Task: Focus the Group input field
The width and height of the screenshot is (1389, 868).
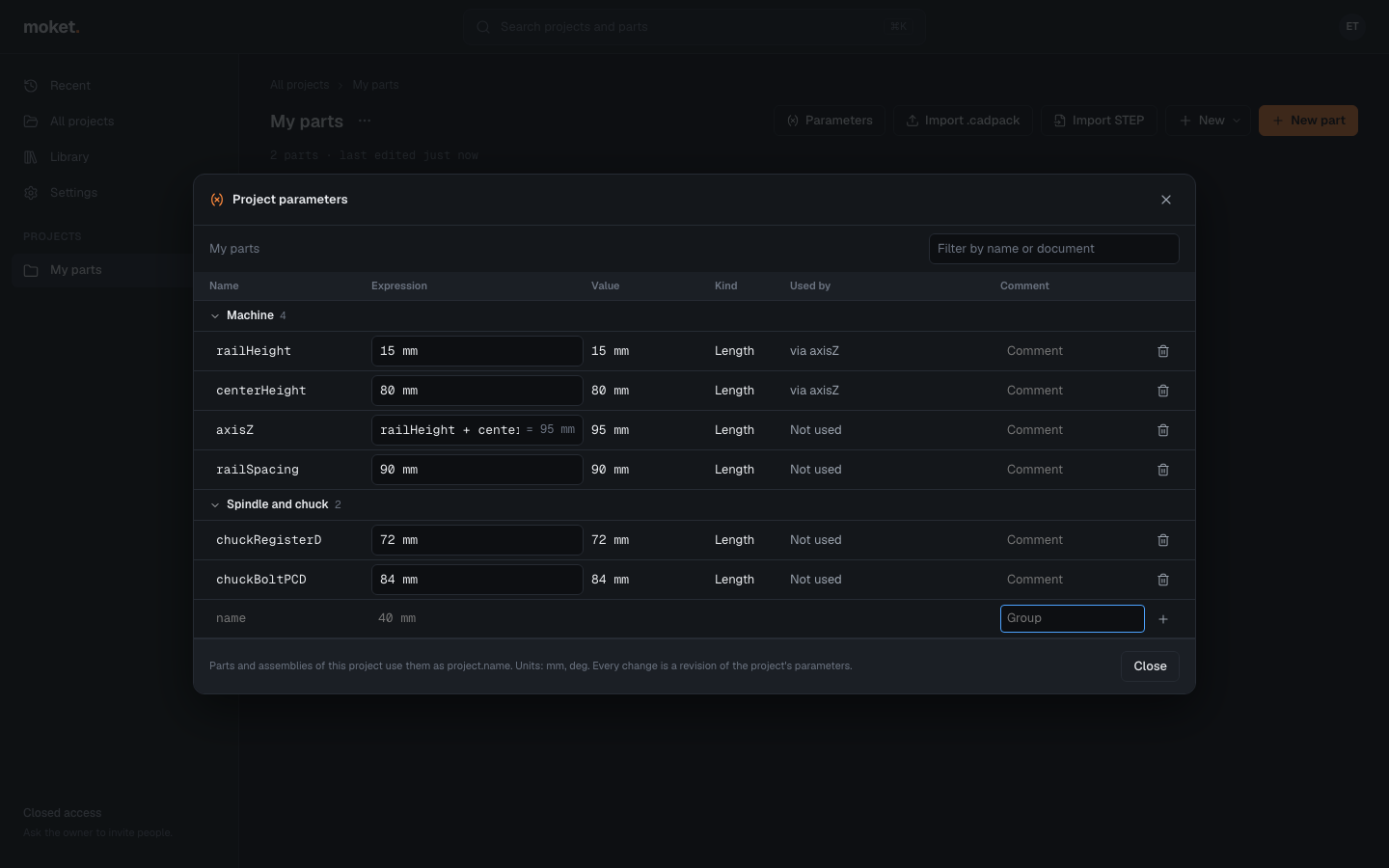Action: 1072,618
